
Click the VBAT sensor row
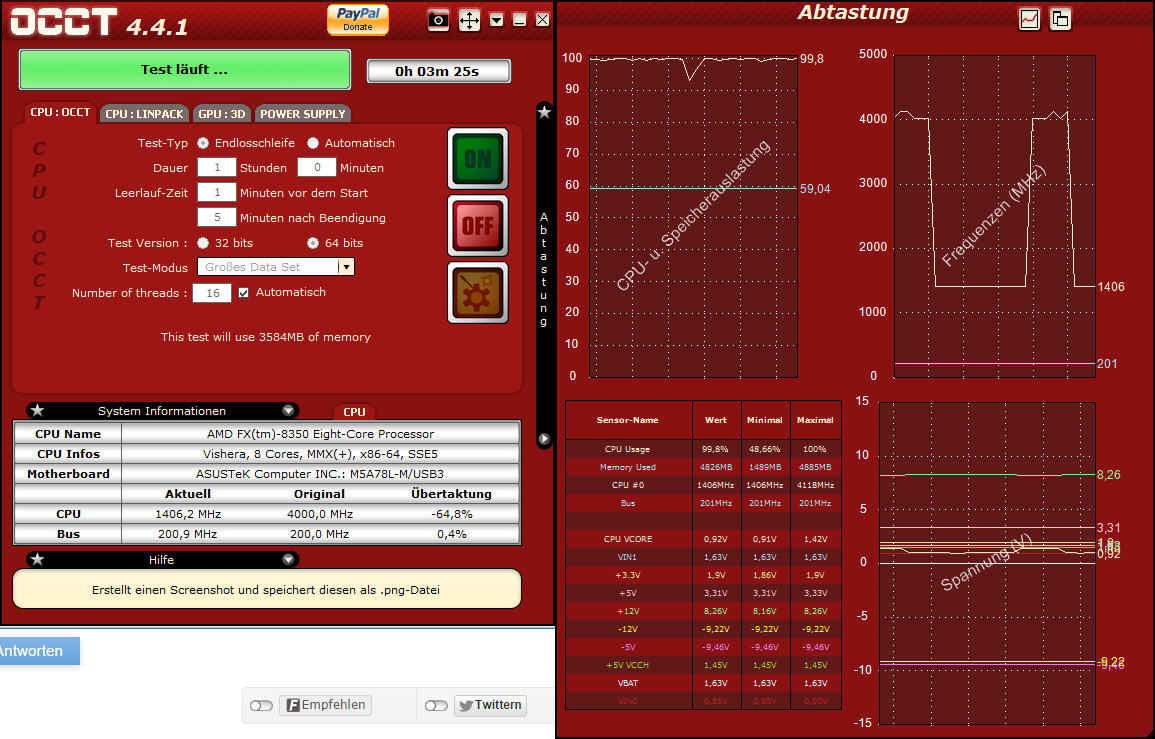coord(703,683)
